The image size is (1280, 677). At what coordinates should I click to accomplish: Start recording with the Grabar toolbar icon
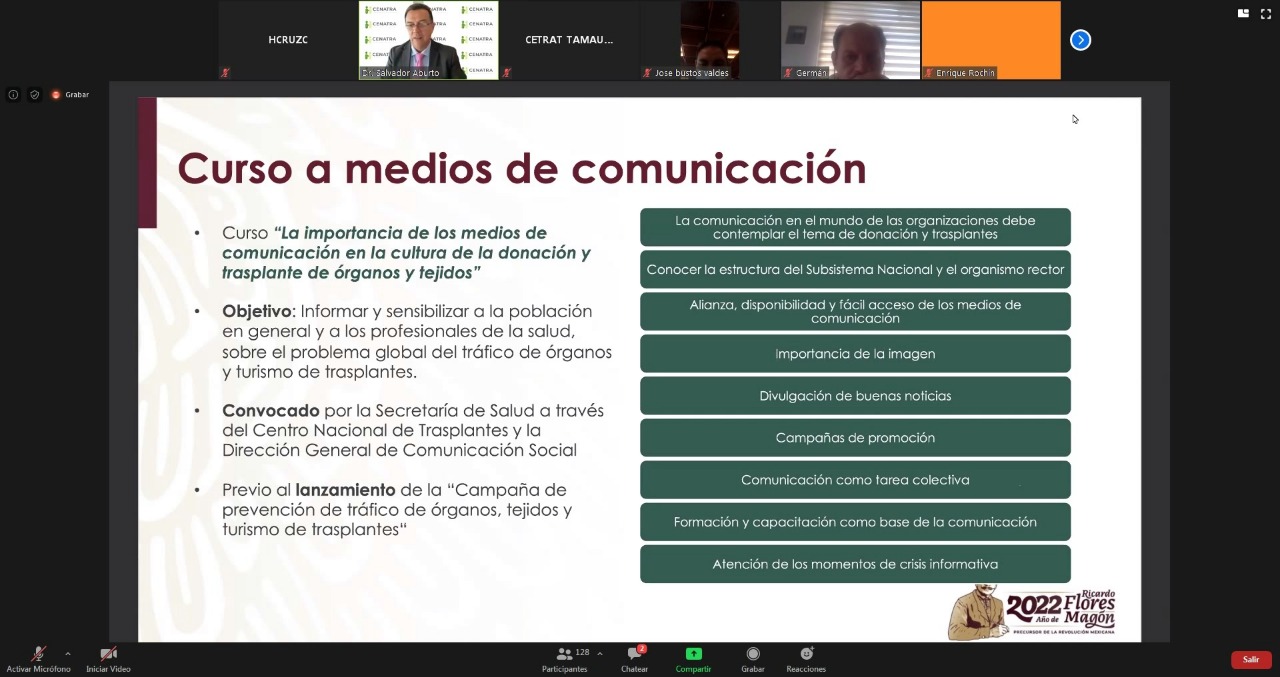(752, 654)
